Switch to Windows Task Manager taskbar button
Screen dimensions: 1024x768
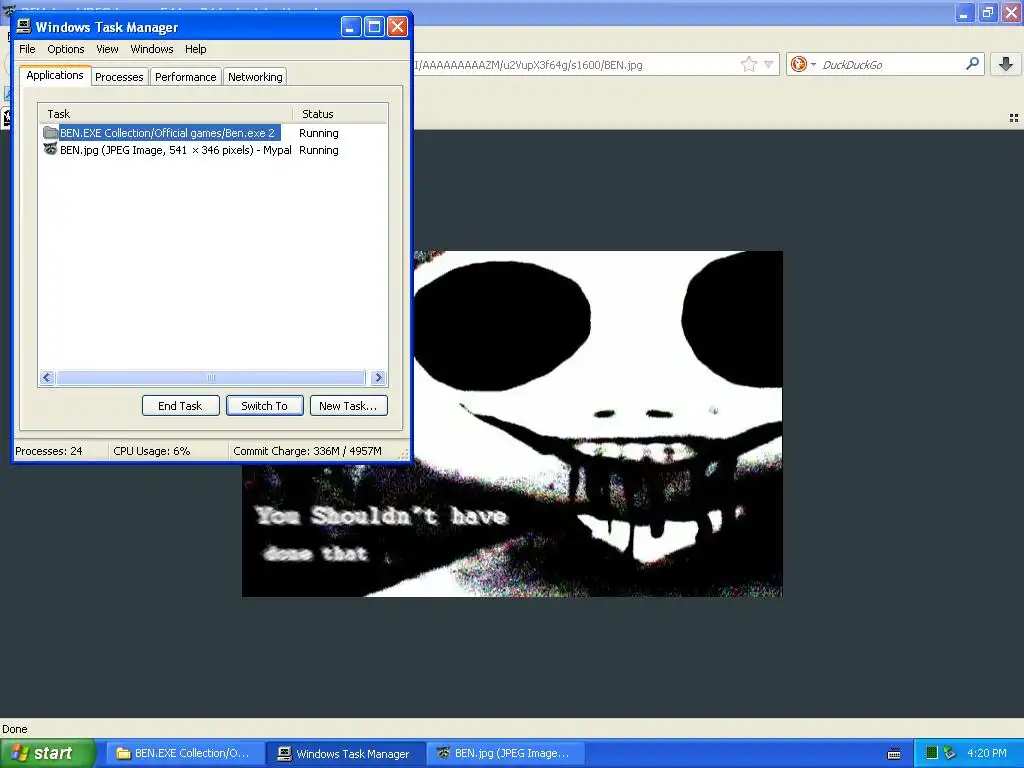346,753
